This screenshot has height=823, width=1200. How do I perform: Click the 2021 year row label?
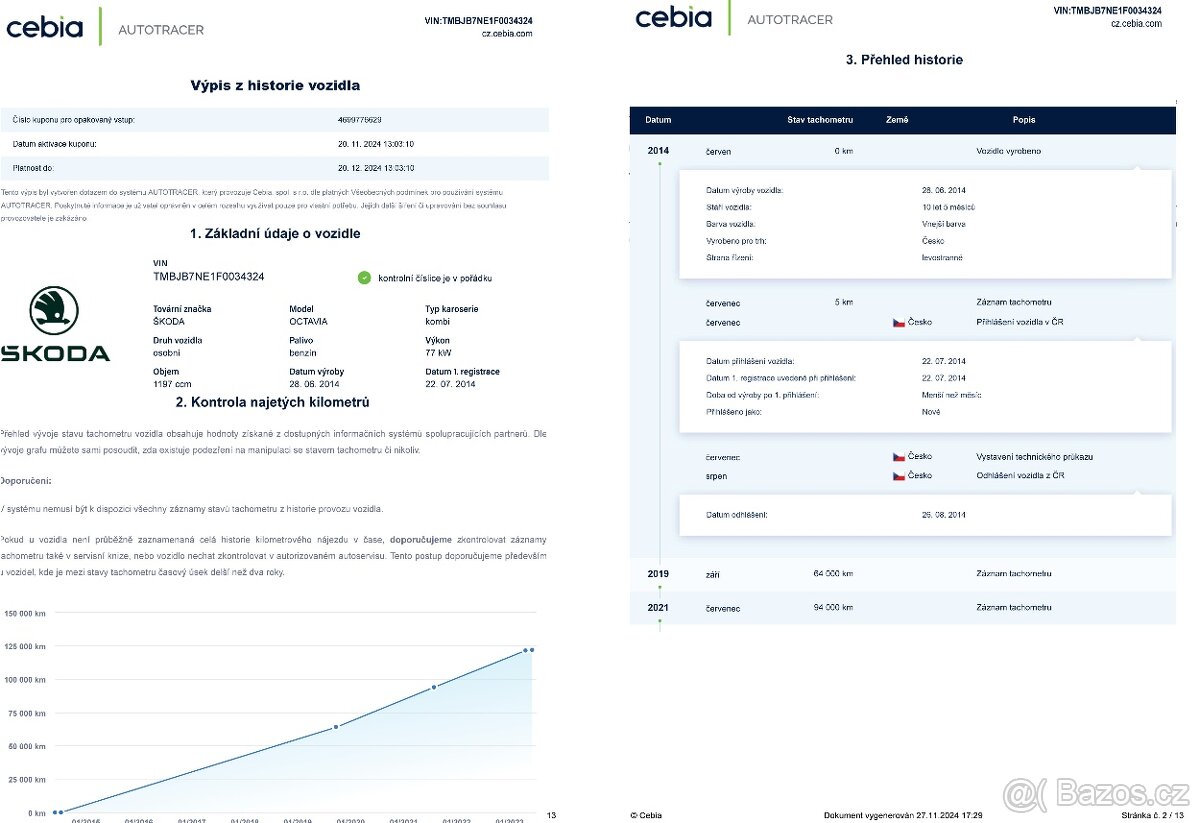[658, 607]
